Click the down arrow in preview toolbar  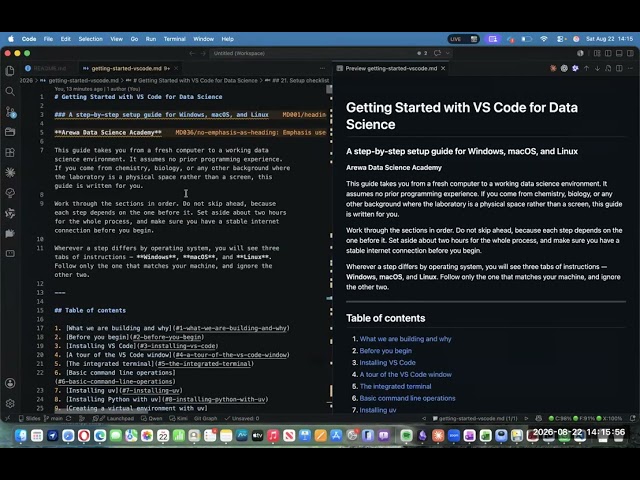tap(597, 68)
